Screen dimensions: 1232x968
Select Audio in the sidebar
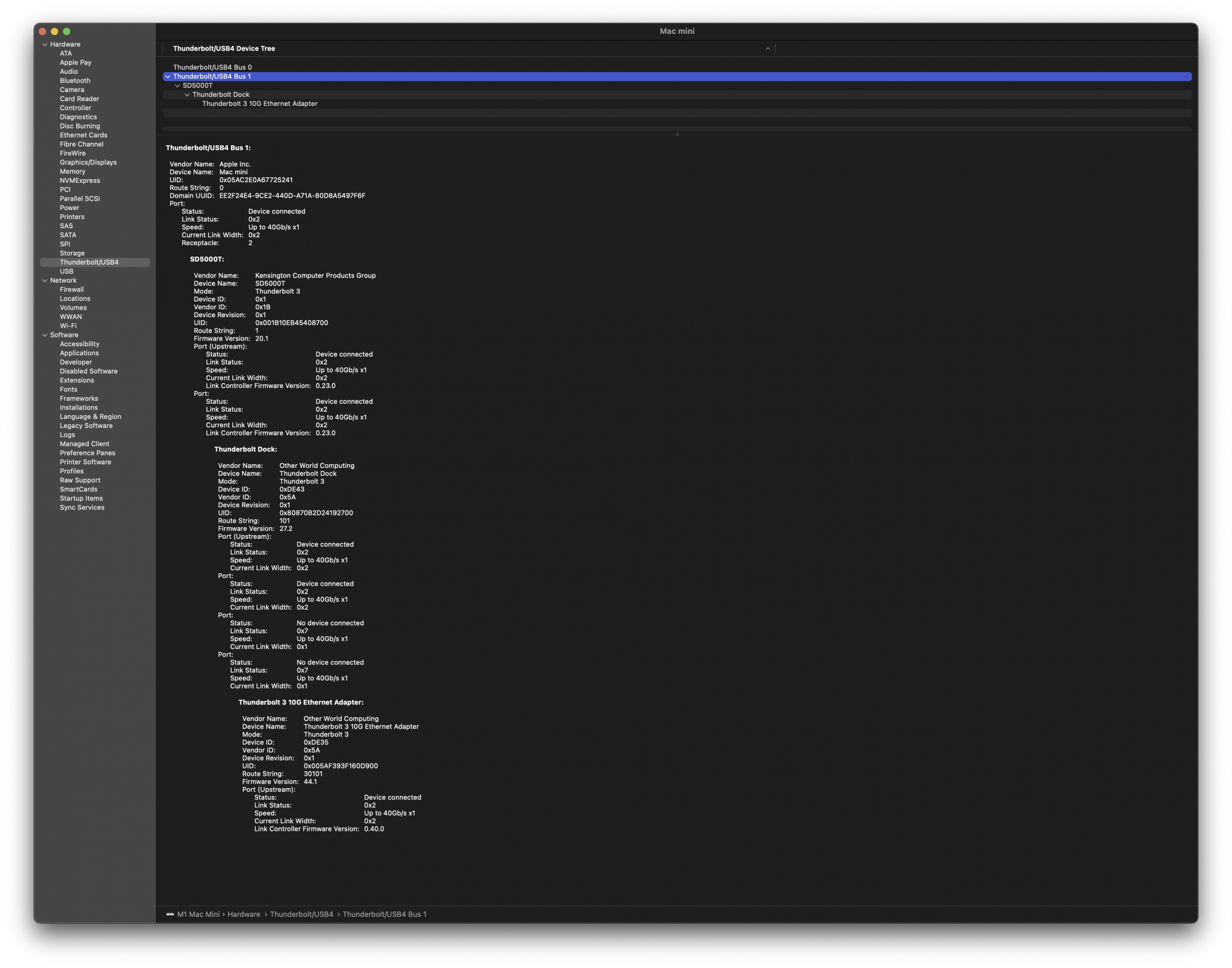(69, 72)
